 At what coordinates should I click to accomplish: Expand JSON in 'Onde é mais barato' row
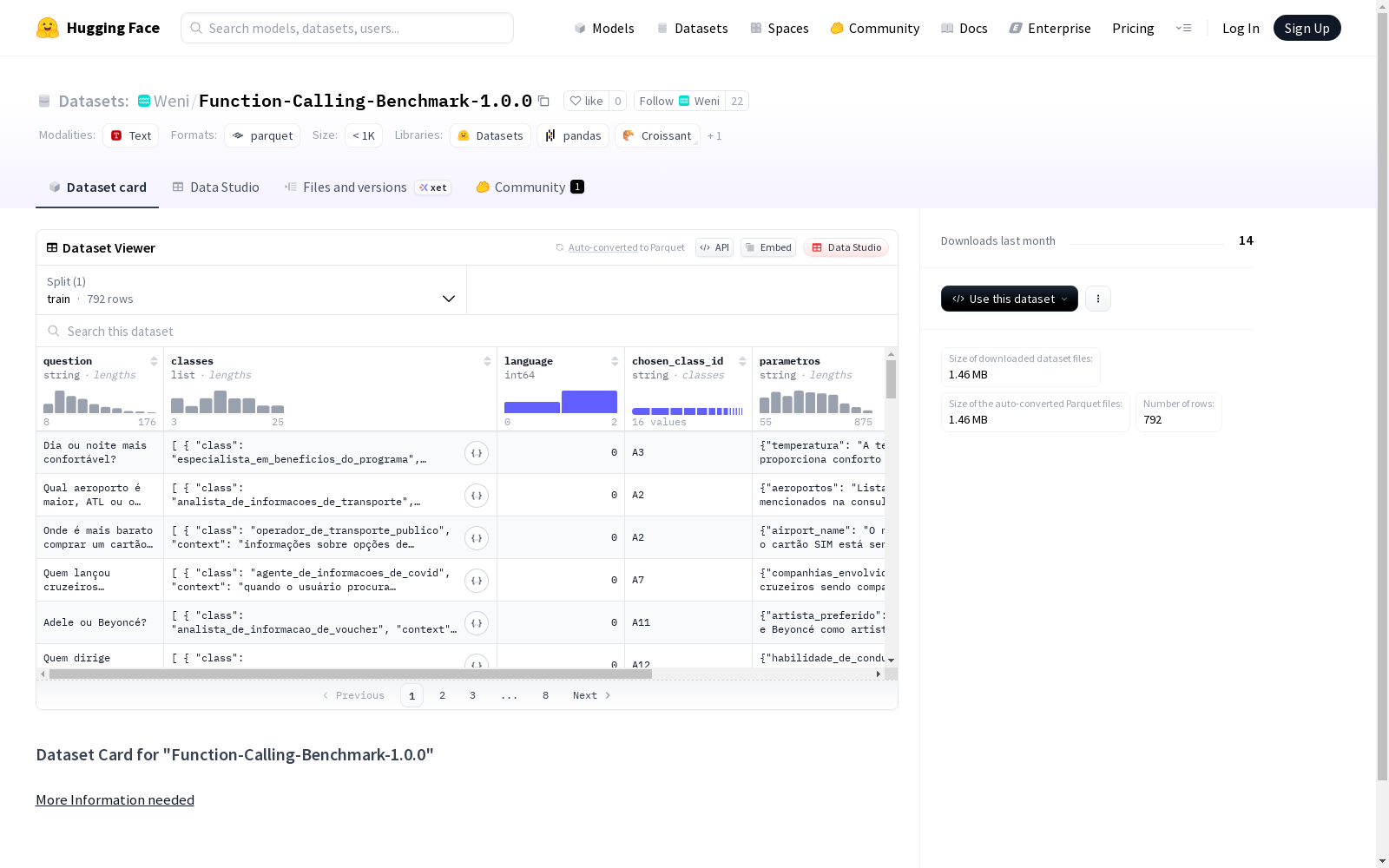click(477, 538)
